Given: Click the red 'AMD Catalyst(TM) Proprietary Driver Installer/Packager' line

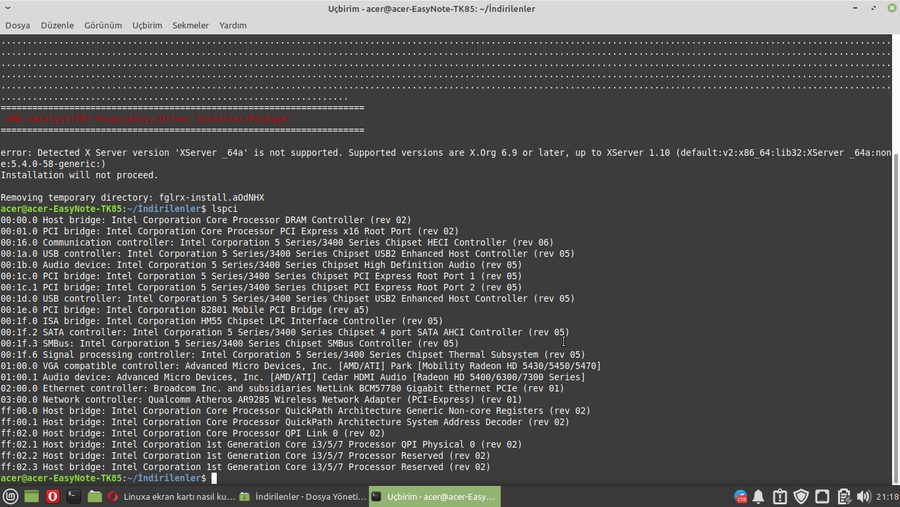Looking at the screenshot, I should point(148,119).
